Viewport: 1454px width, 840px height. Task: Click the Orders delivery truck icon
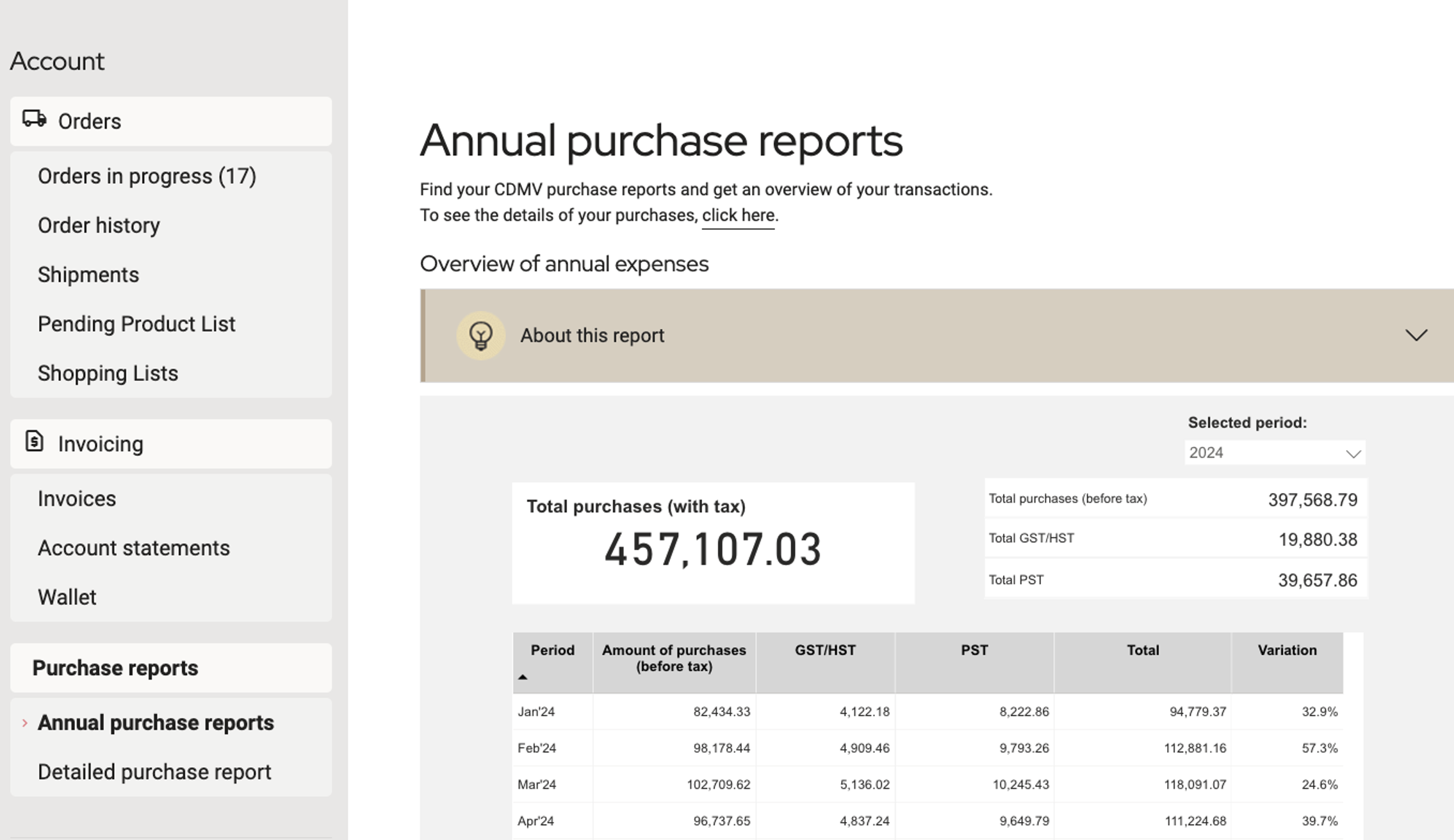point(34,120)
